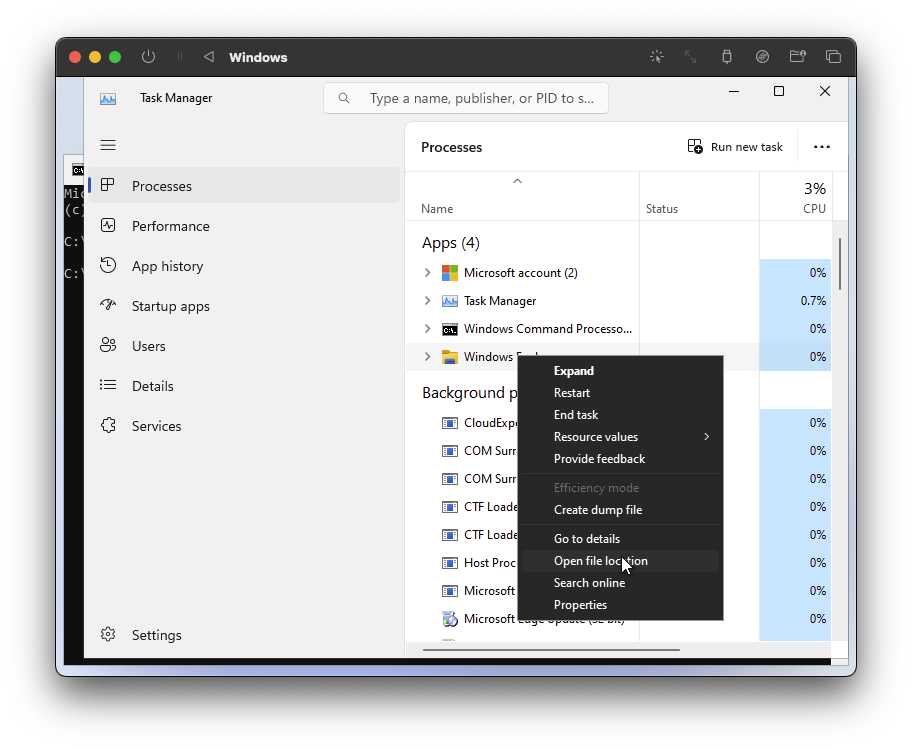Open the Resource values submenu arrow
Image resolution: width=912 pixels, height=750 pixels.
click(707, 437)
